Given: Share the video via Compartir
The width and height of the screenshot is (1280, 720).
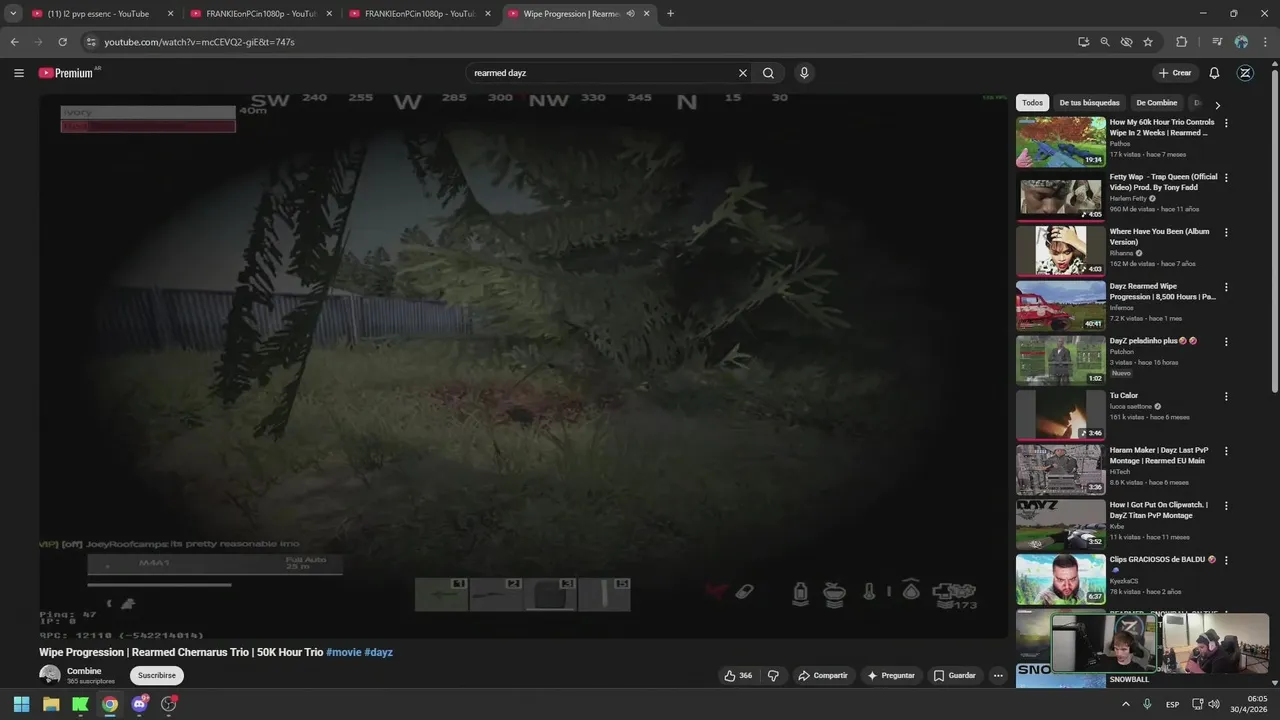Looking at the screenshot, I should click(x=823, y=676).
